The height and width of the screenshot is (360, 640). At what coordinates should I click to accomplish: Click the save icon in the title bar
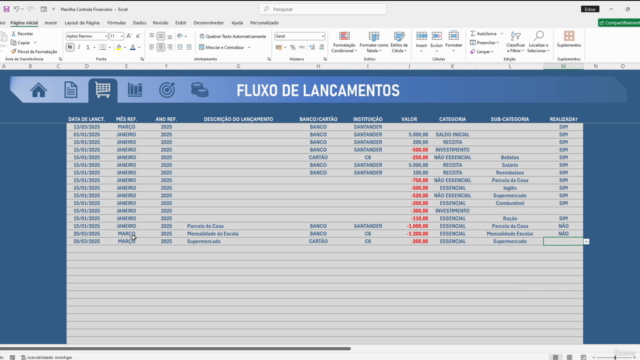pyautogui.click(x=7, y=9)
